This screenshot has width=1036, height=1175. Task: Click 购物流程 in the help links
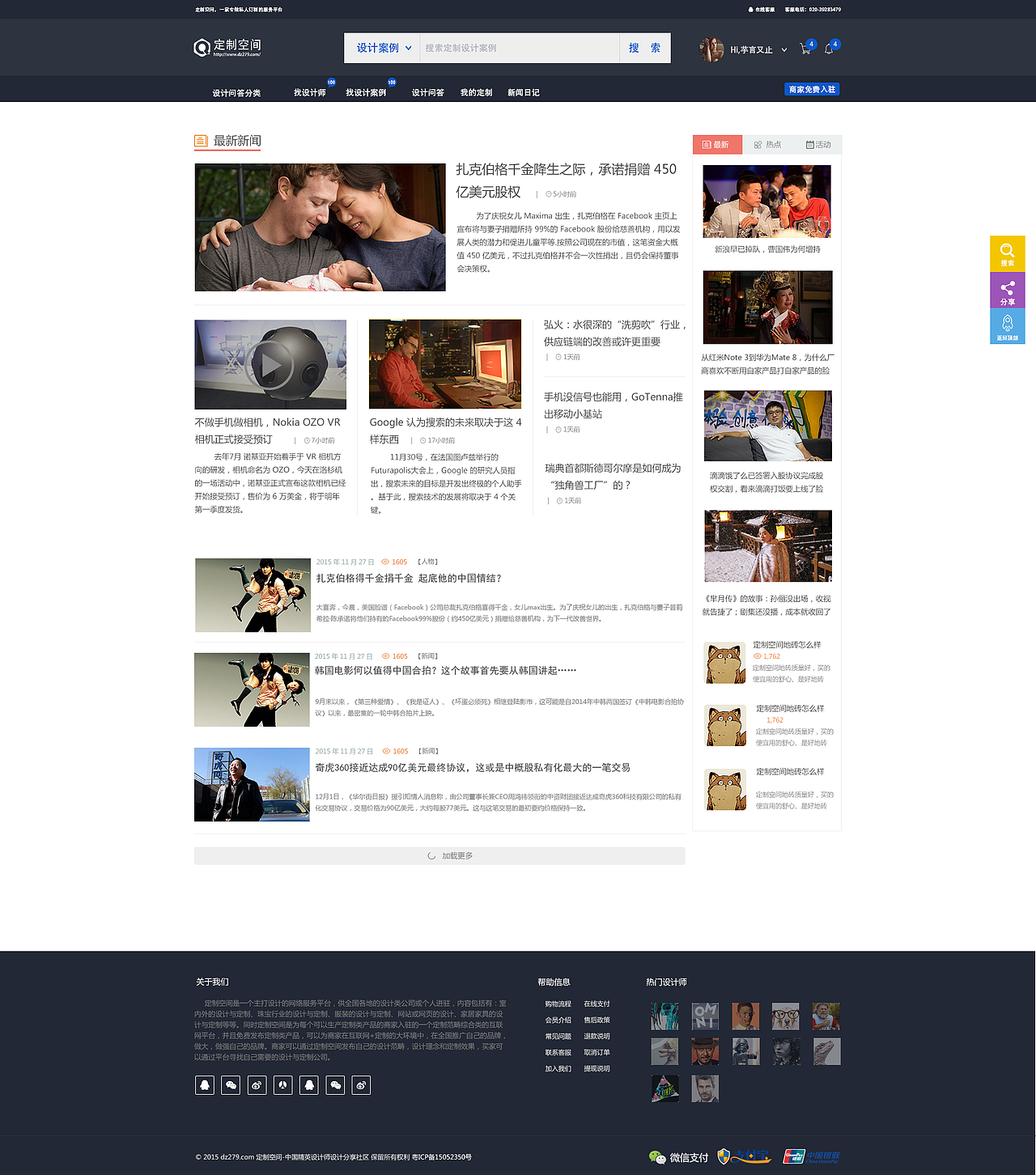tap(558, 1004)
